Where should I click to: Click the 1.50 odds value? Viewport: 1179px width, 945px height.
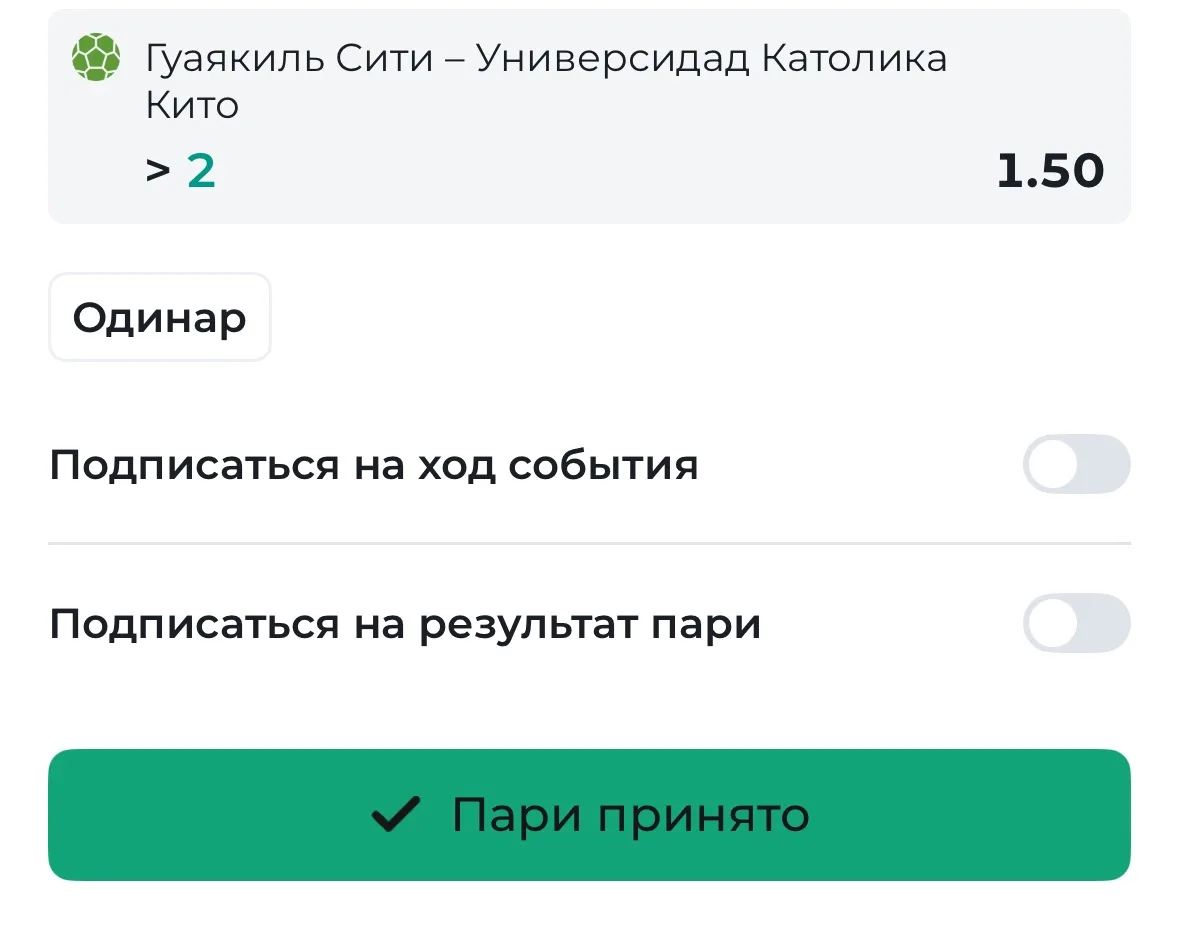pyautogui.click(x=1050, y=171)
